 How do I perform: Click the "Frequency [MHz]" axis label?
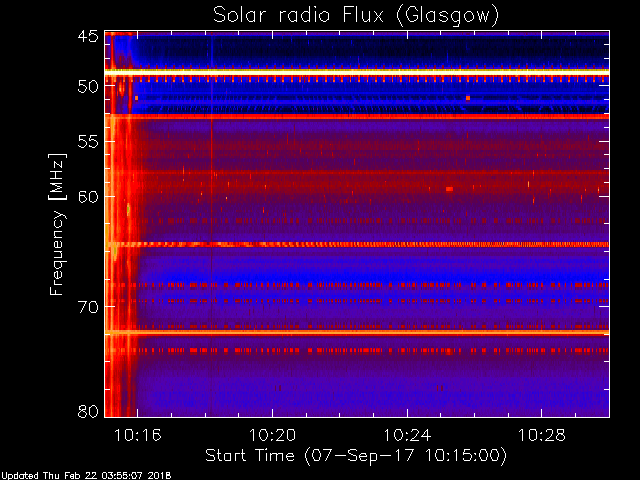click(x=57, y=224)
